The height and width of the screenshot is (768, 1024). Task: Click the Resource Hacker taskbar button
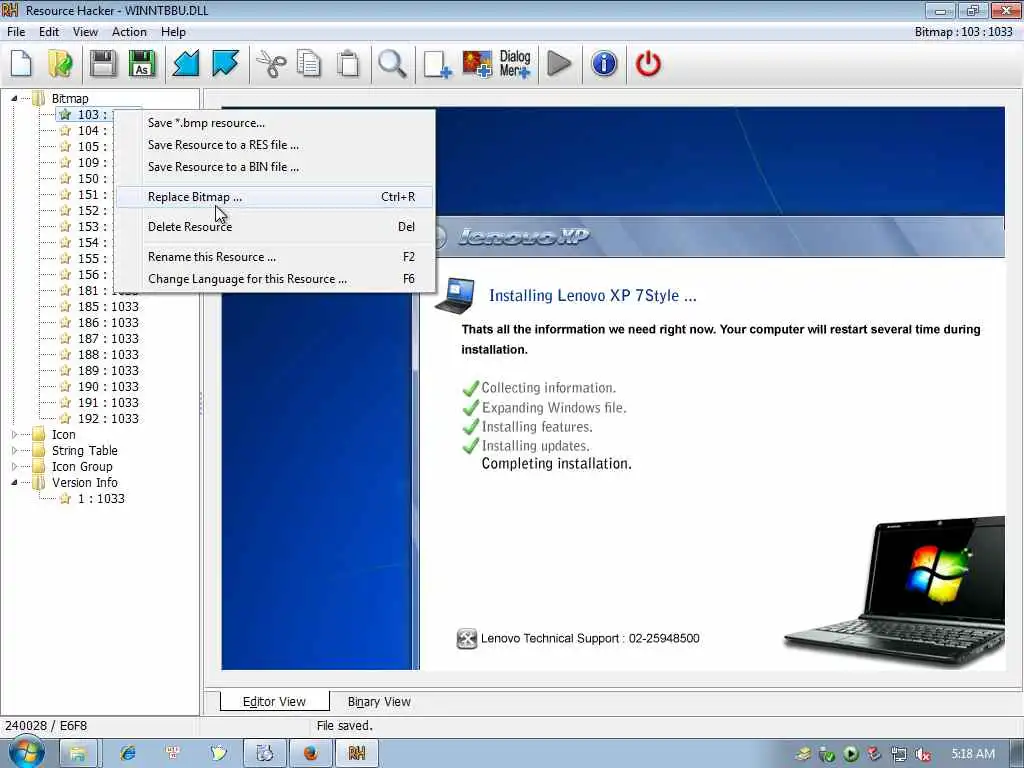coord(357,754)
